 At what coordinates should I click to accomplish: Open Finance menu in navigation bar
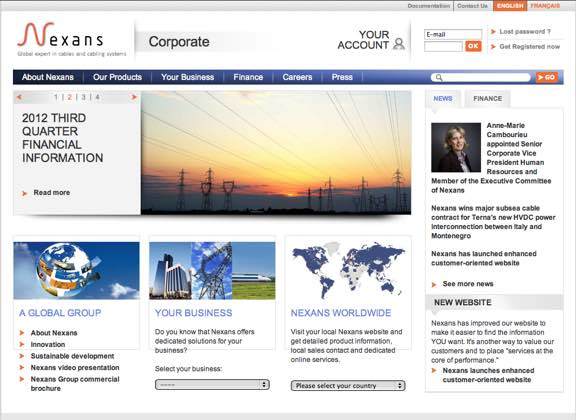coord(248,77)
